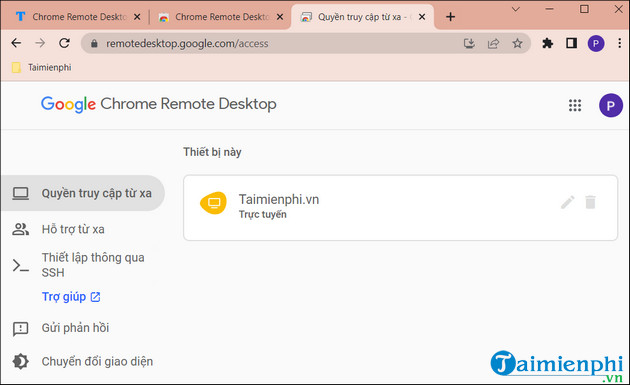This screenshot has height=385, width=630.
Task: Go back with the browser back arrow
Action: click(16, 43)
